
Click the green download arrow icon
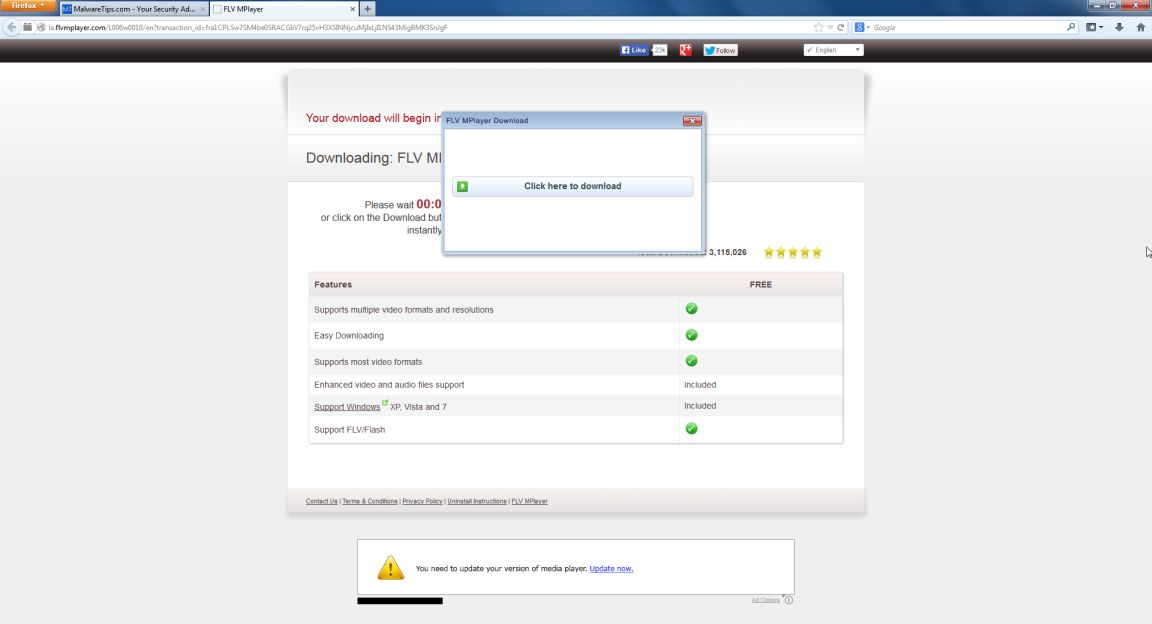(462, 186)
